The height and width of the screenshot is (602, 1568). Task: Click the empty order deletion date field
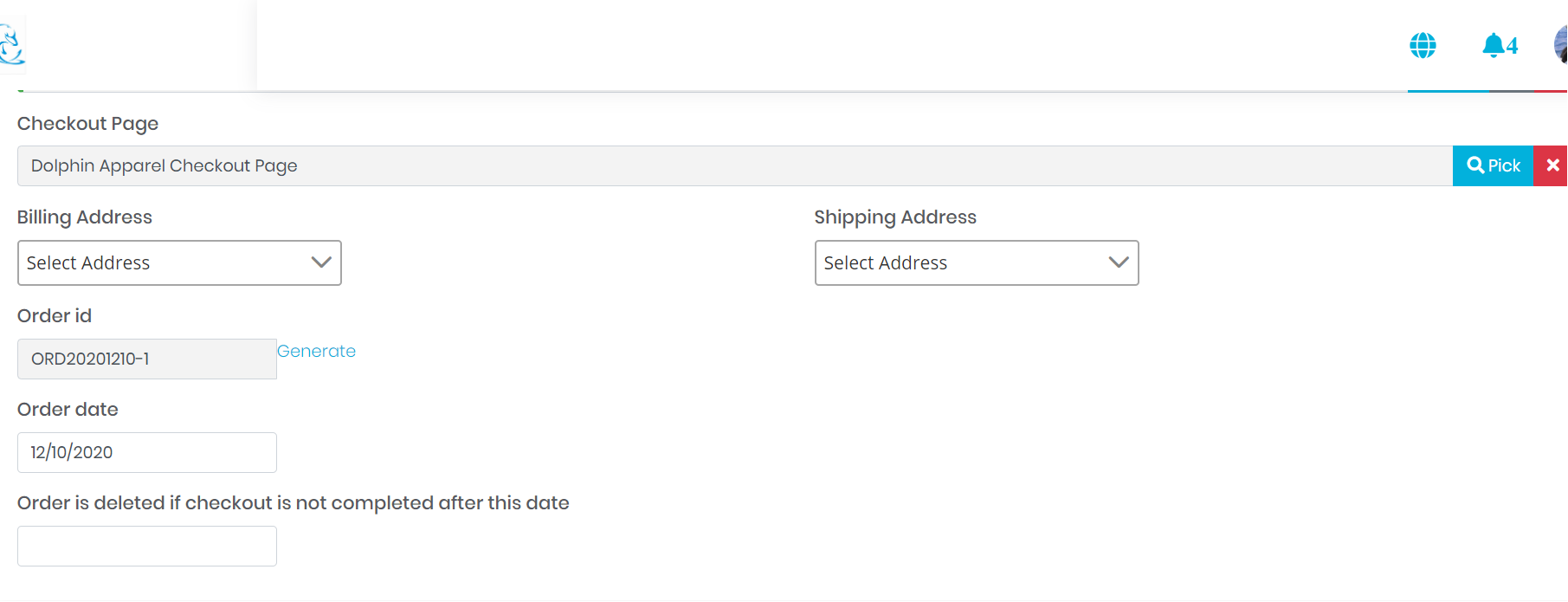(x=146, y=547)
